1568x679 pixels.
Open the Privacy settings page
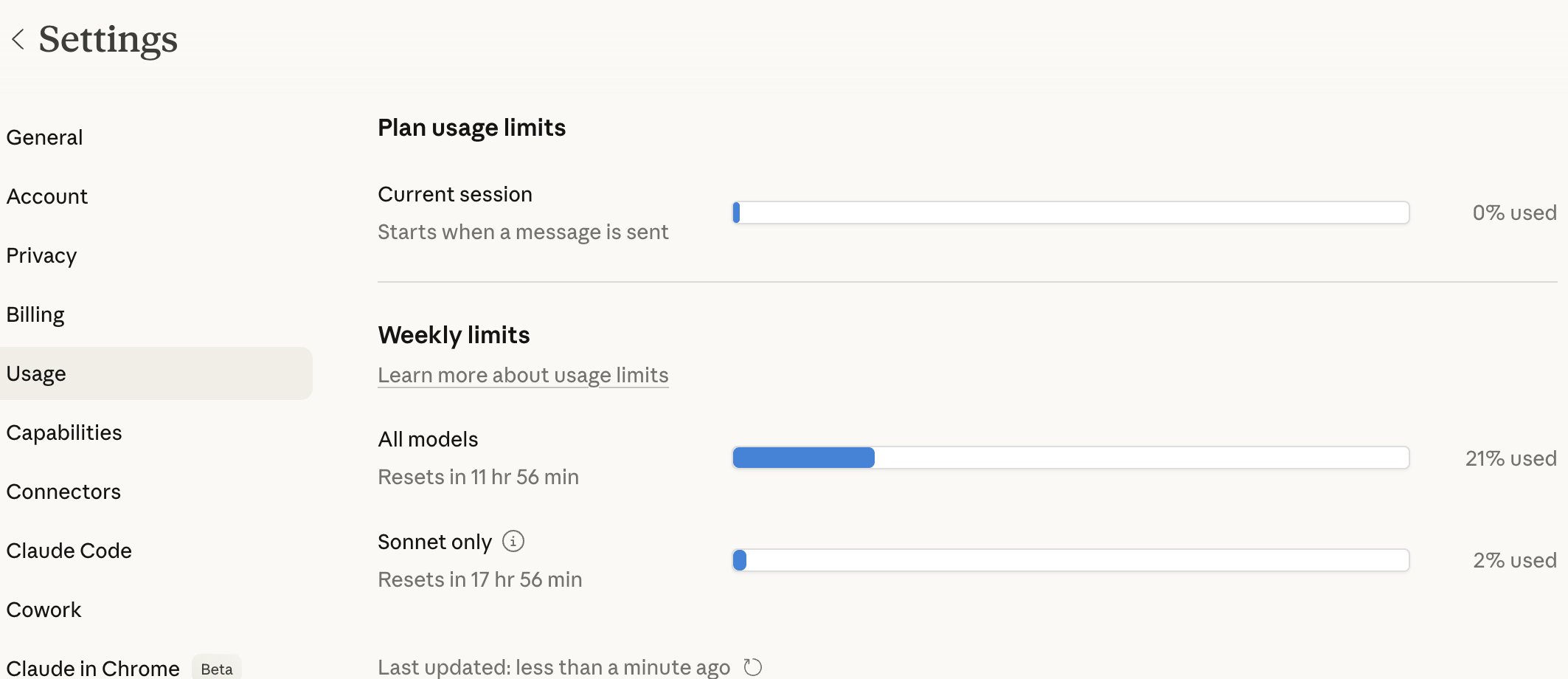(41, 255)
